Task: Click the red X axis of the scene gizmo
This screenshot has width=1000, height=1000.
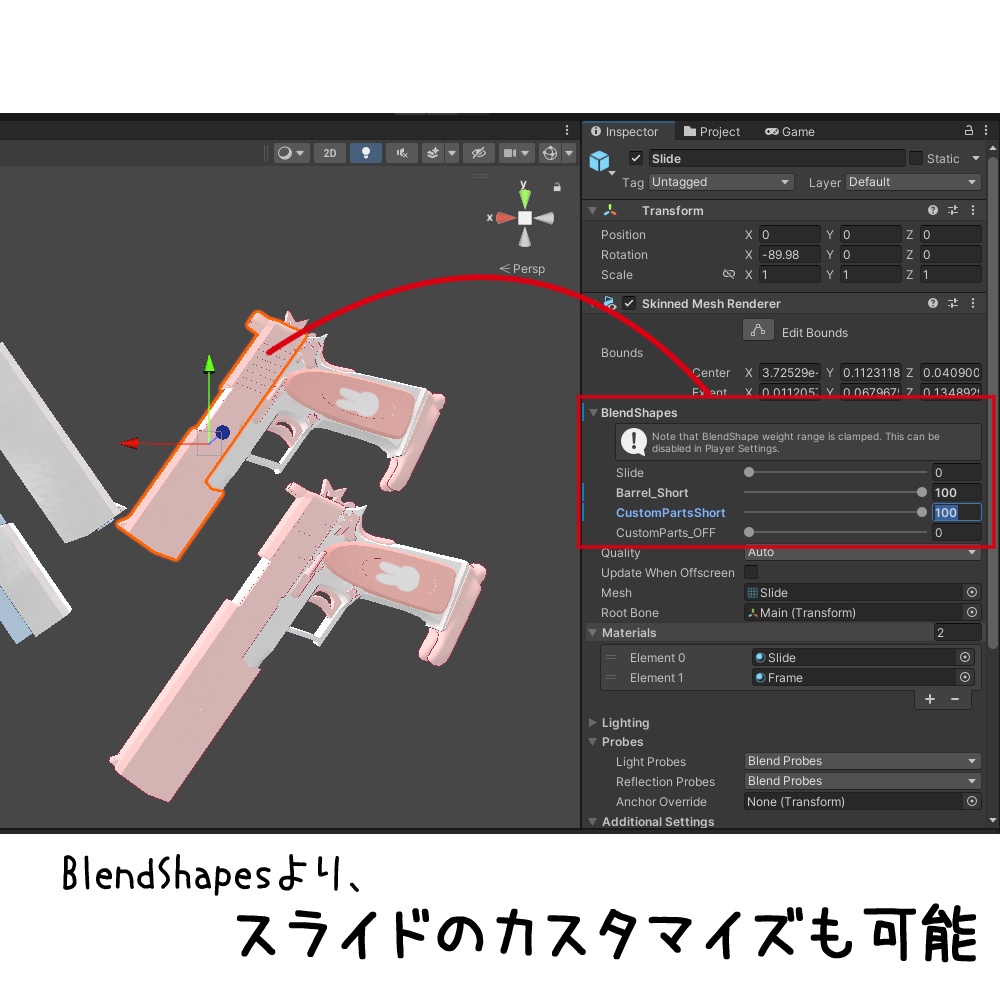Action: click(x=504, y=218)
